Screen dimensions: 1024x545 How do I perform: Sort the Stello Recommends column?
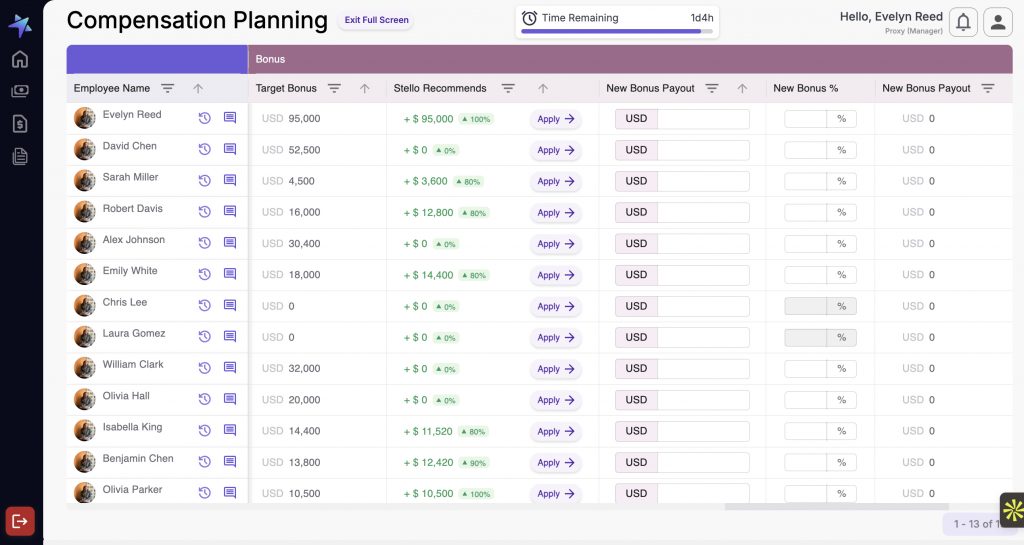click(543, 88)
